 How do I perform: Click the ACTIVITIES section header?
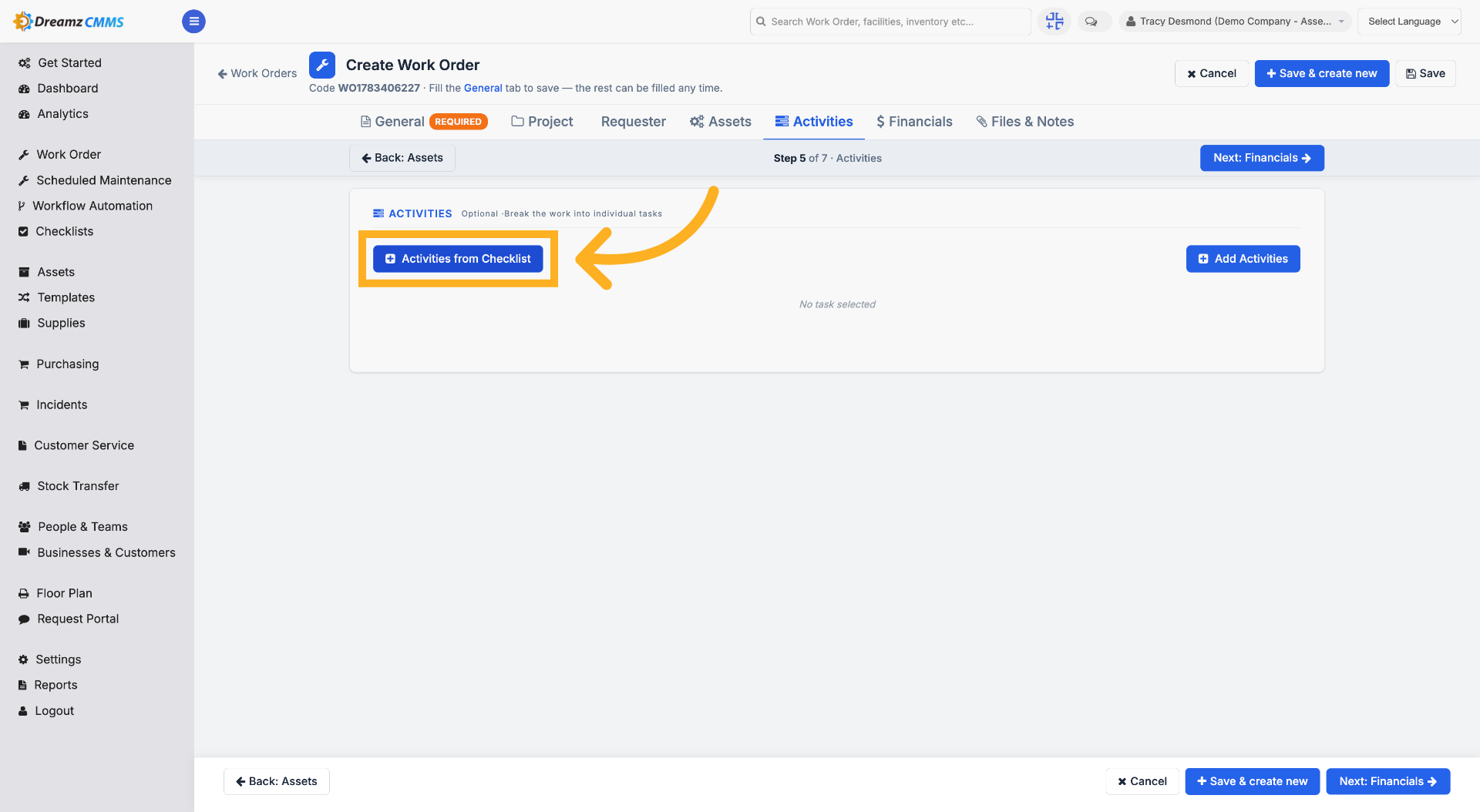412,213
